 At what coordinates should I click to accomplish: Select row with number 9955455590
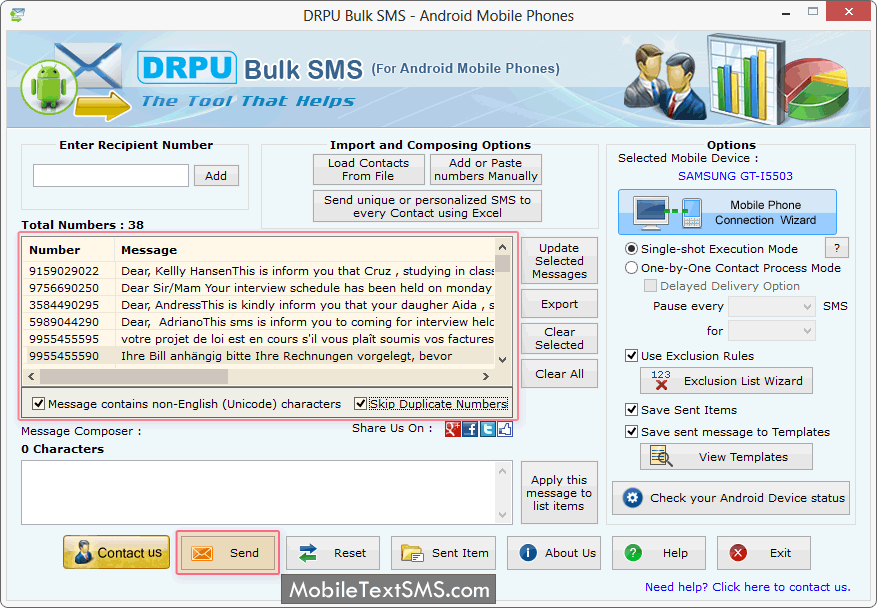[258, 356]
